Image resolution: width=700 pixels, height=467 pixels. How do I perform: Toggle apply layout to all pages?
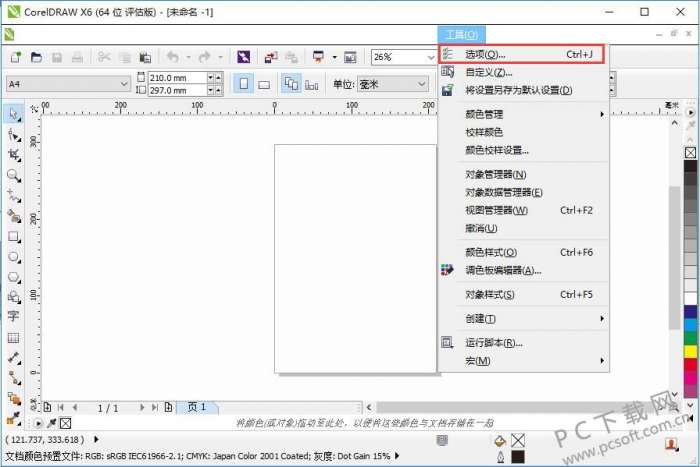[291, 83]
